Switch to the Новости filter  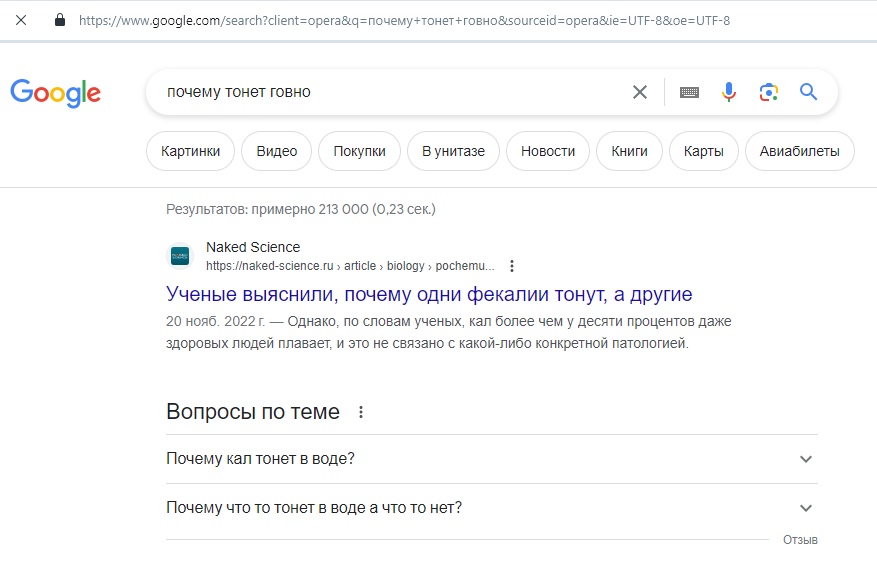[x=548, y=151]
